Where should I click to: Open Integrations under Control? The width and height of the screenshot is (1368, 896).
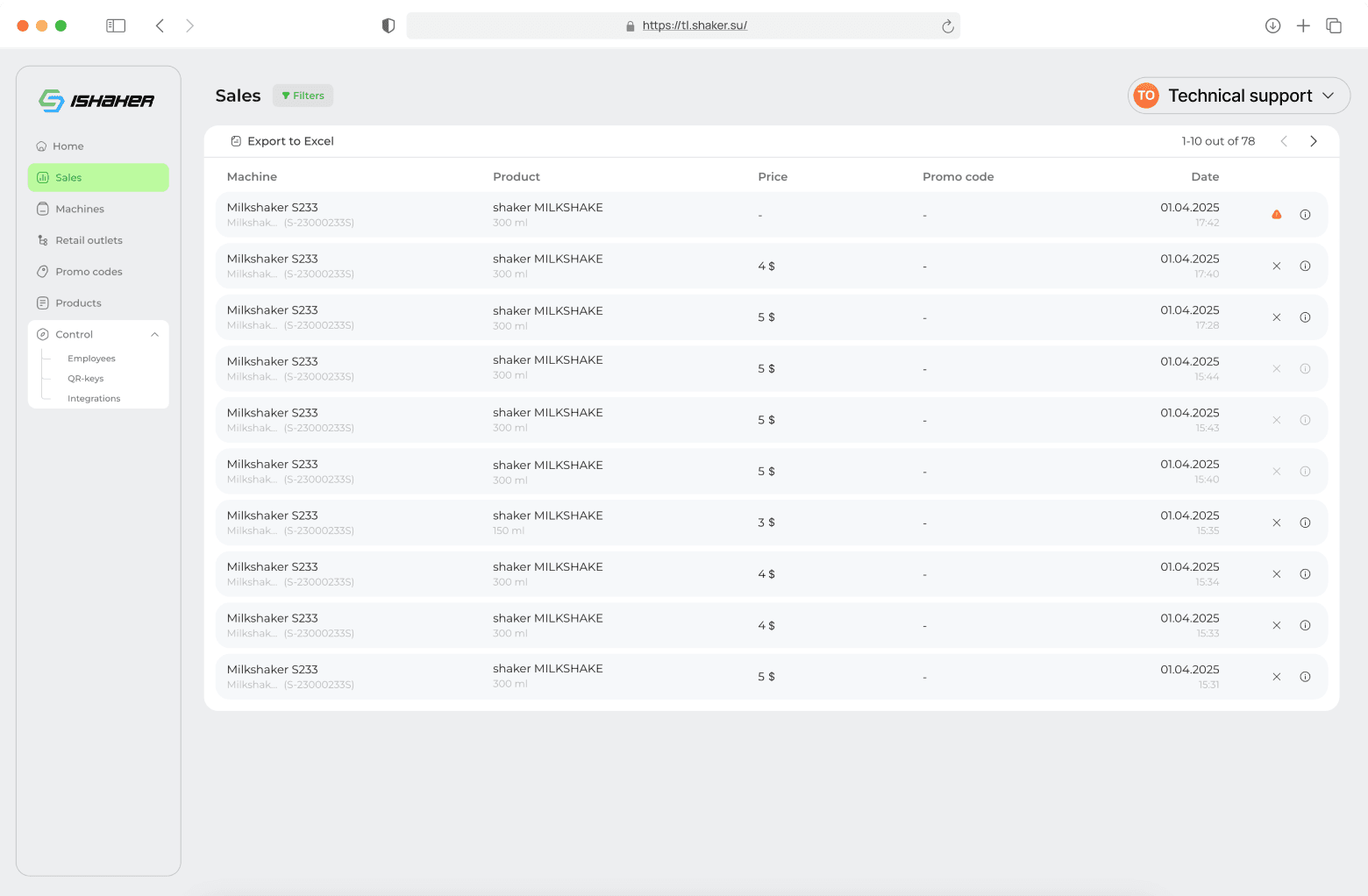click(94, 399)
